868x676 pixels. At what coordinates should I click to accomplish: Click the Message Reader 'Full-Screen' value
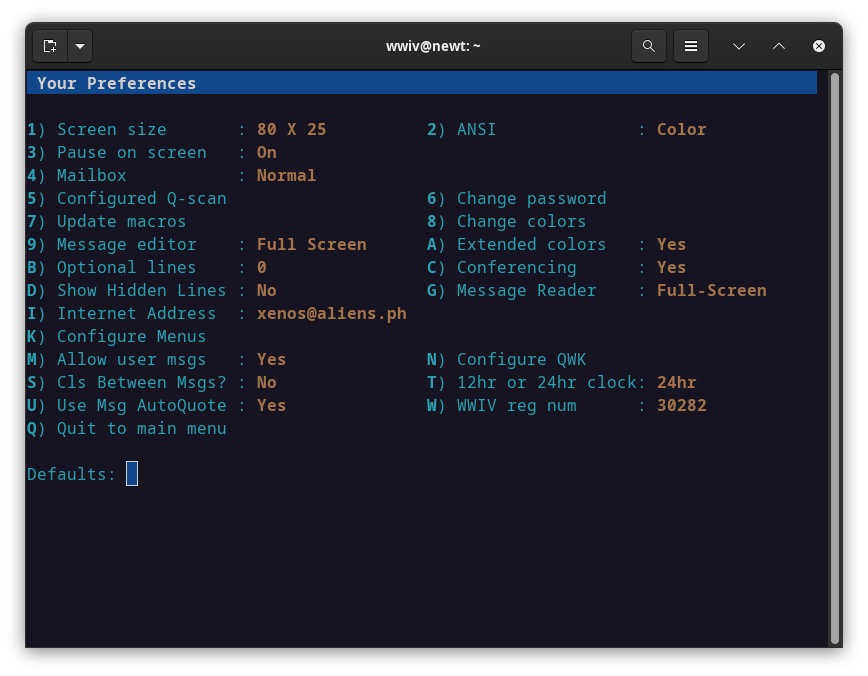(711, 290)
